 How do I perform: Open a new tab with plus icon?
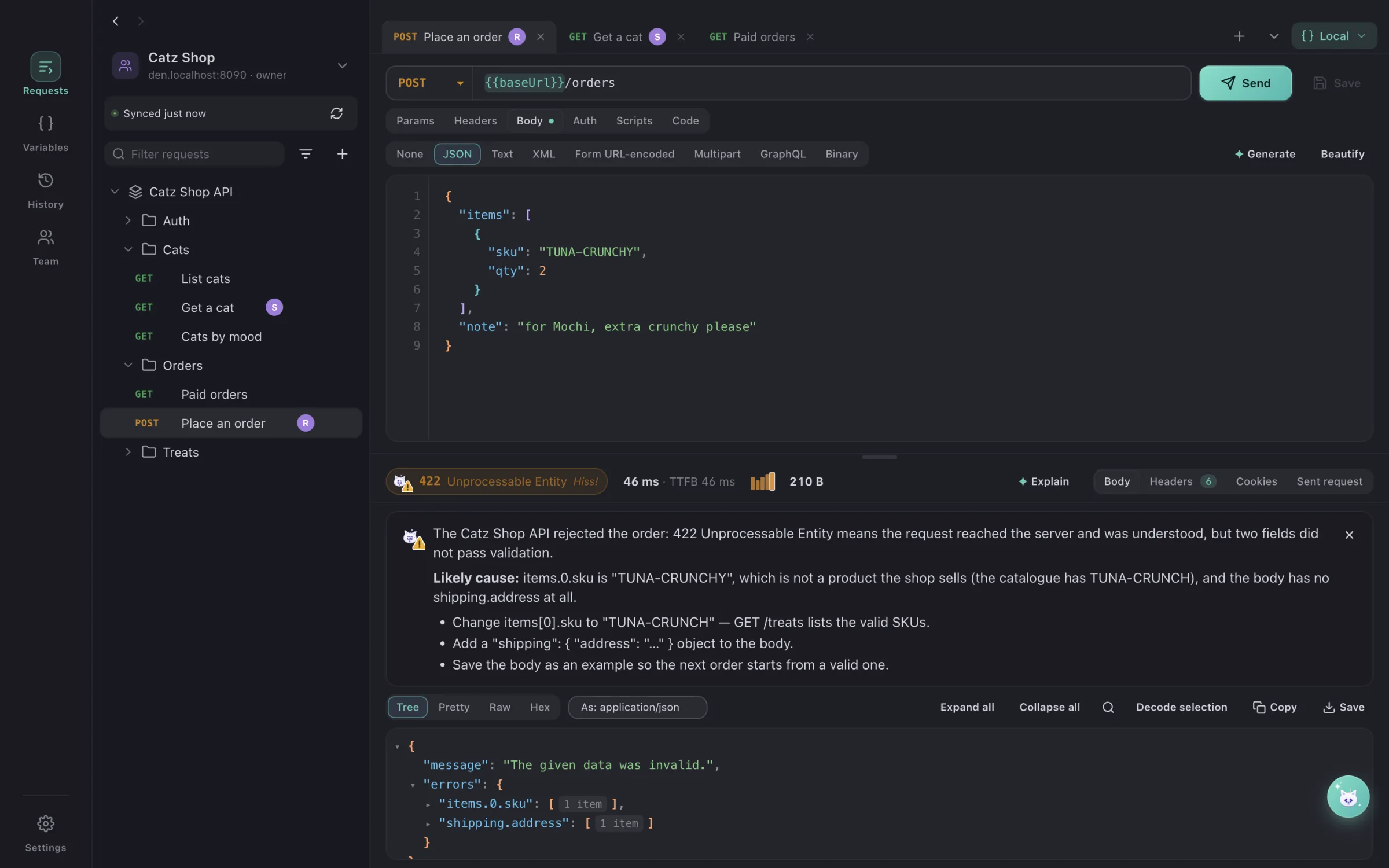1239,36
